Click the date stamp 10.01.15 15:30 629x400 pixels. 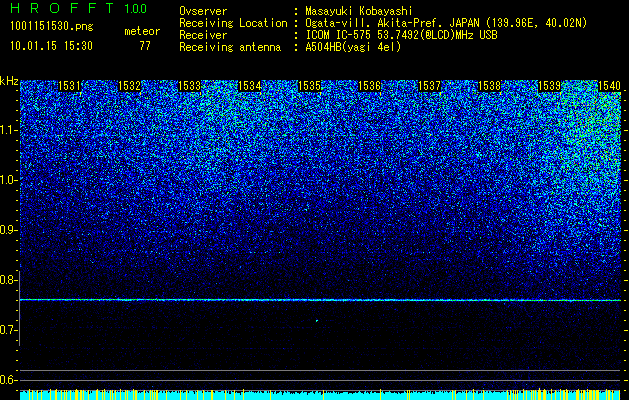click(x=51, y=46)
